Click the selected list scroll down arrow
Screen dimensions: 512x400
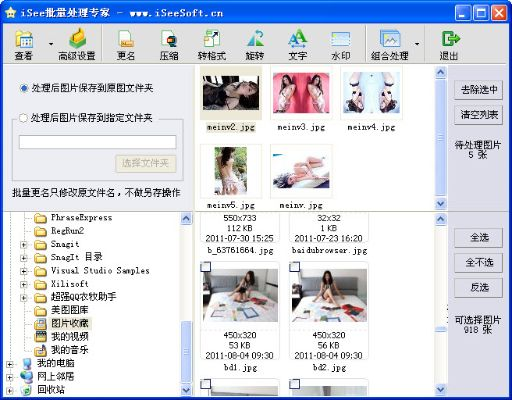coord(441,203)
